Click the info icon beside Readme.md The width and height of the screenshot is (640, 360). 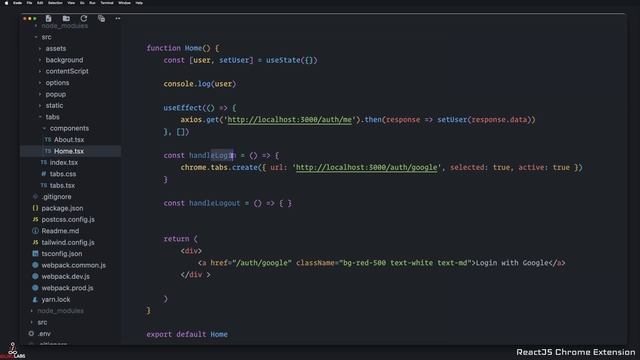click(x=35, y=231)
